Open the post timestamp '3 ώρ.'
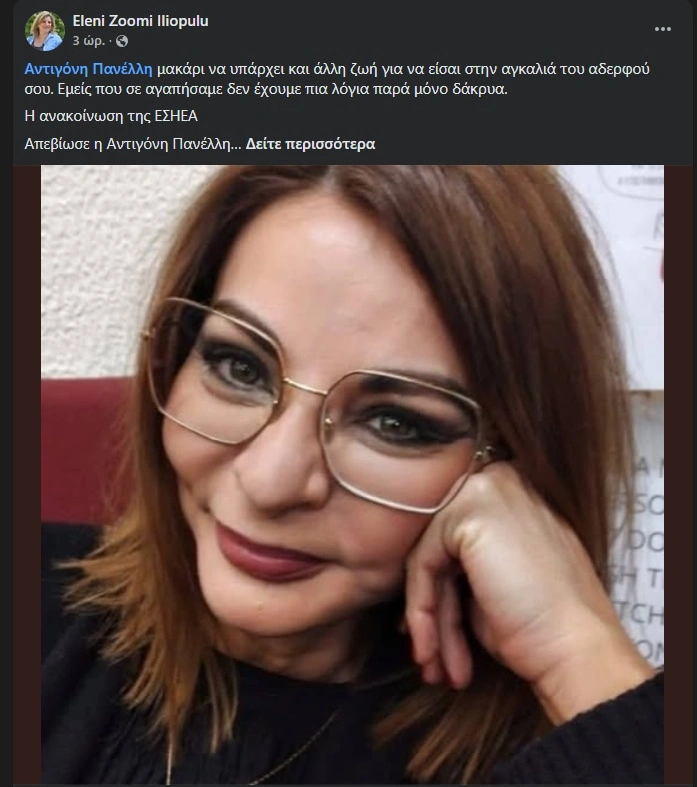Viewport: 697px width, 787px height. (x=88, y=41)
